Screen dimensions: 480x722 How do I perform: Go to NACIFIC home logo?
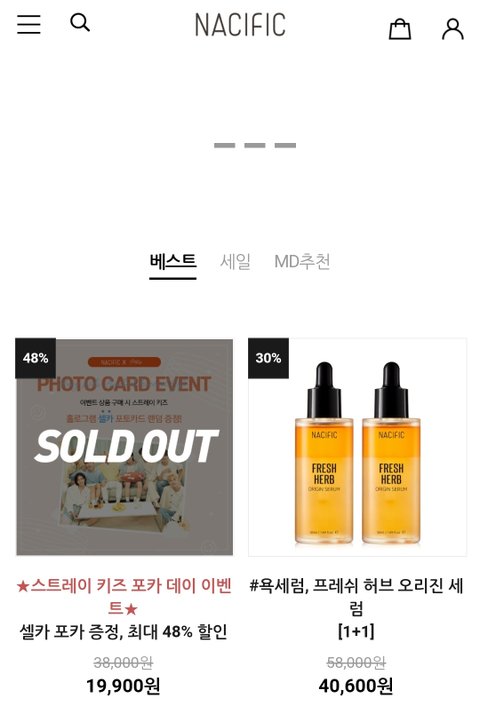240,25
